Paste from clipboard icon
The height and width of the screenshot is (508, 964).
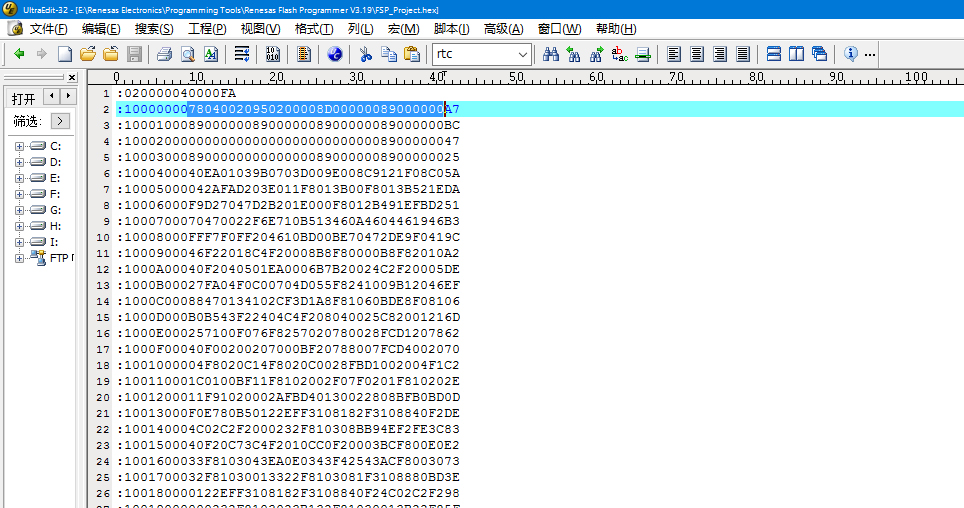click(412, 54)
